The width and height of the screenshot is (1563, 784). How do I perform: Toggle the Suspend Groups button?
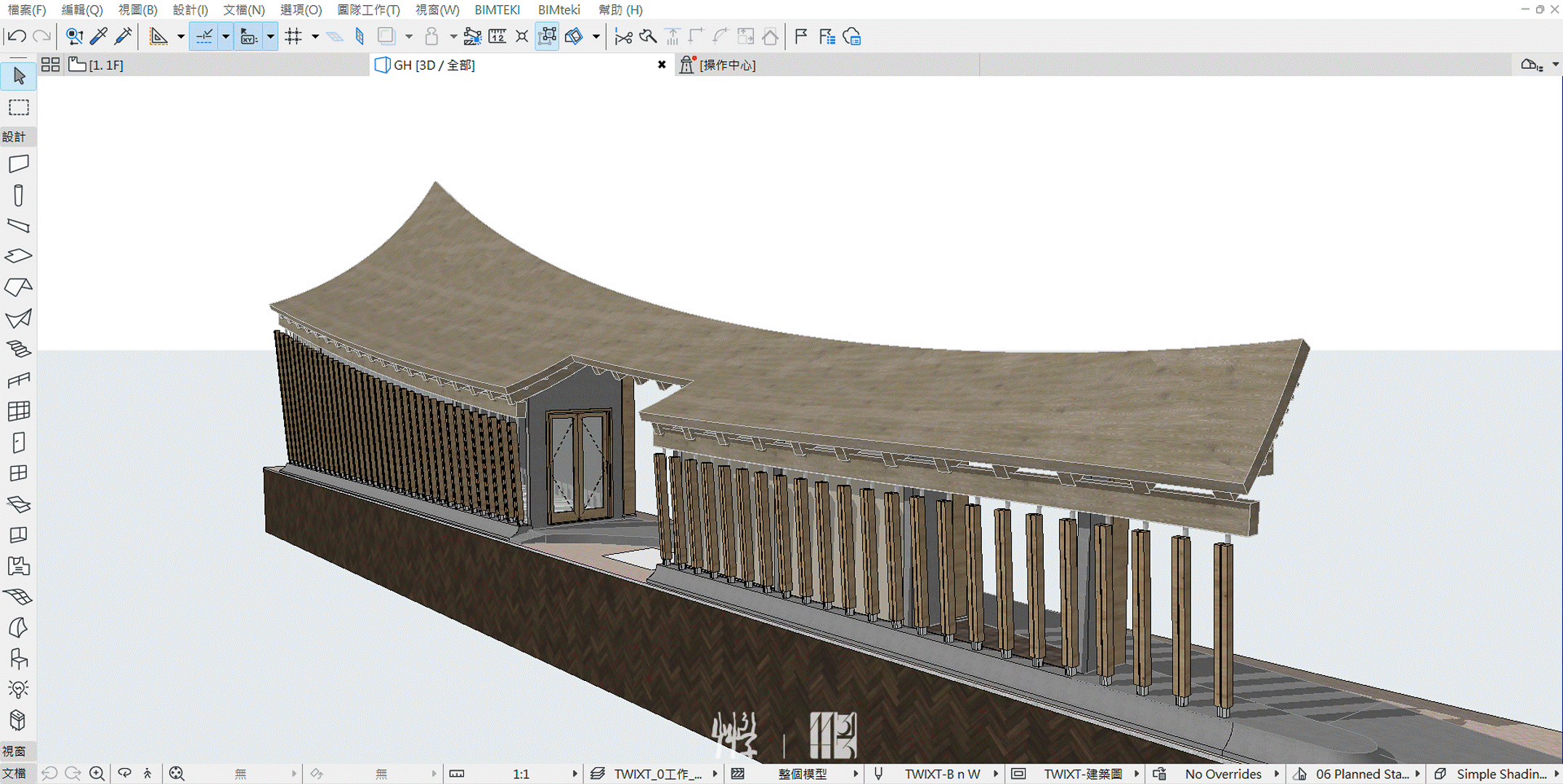click(547, 36)
